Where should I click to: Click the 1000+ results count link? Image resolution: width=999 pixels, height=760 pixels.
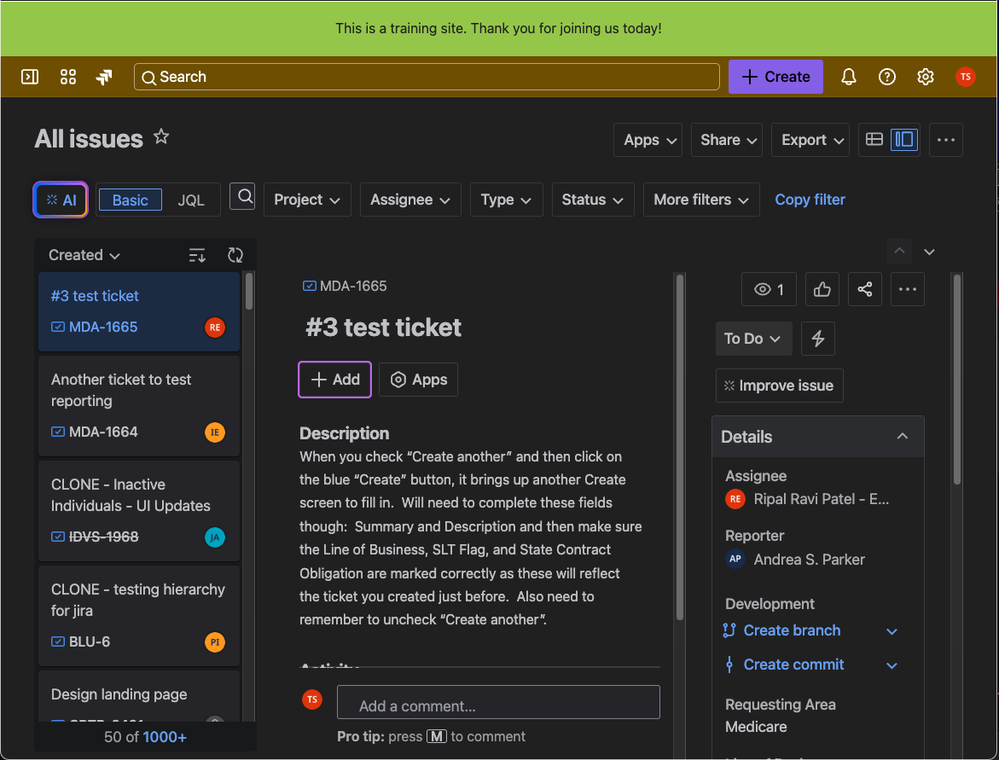pyautogui.click(x=164, y=737)
